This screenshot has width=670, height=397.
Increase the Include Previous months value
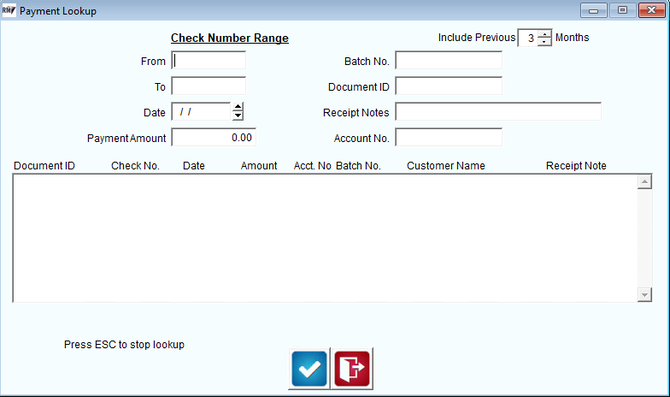click(544, 34)
